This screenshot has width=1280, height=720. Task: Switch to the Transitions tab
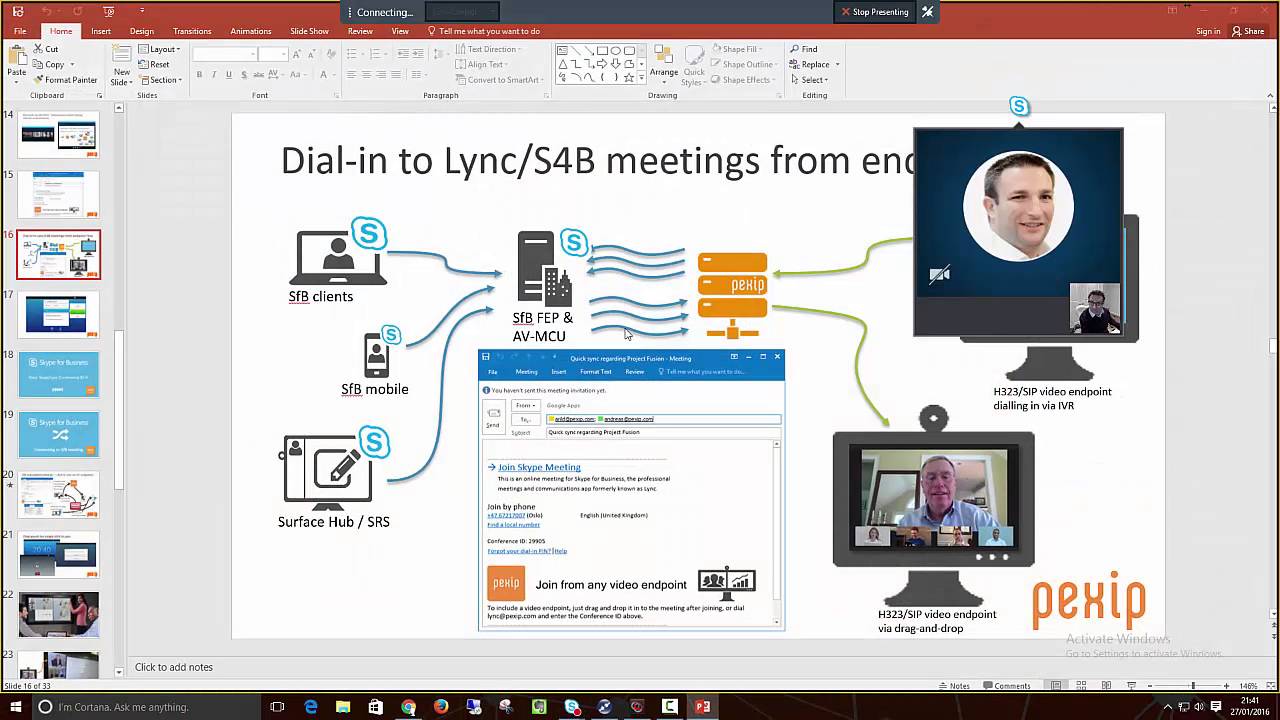(192, 31)
